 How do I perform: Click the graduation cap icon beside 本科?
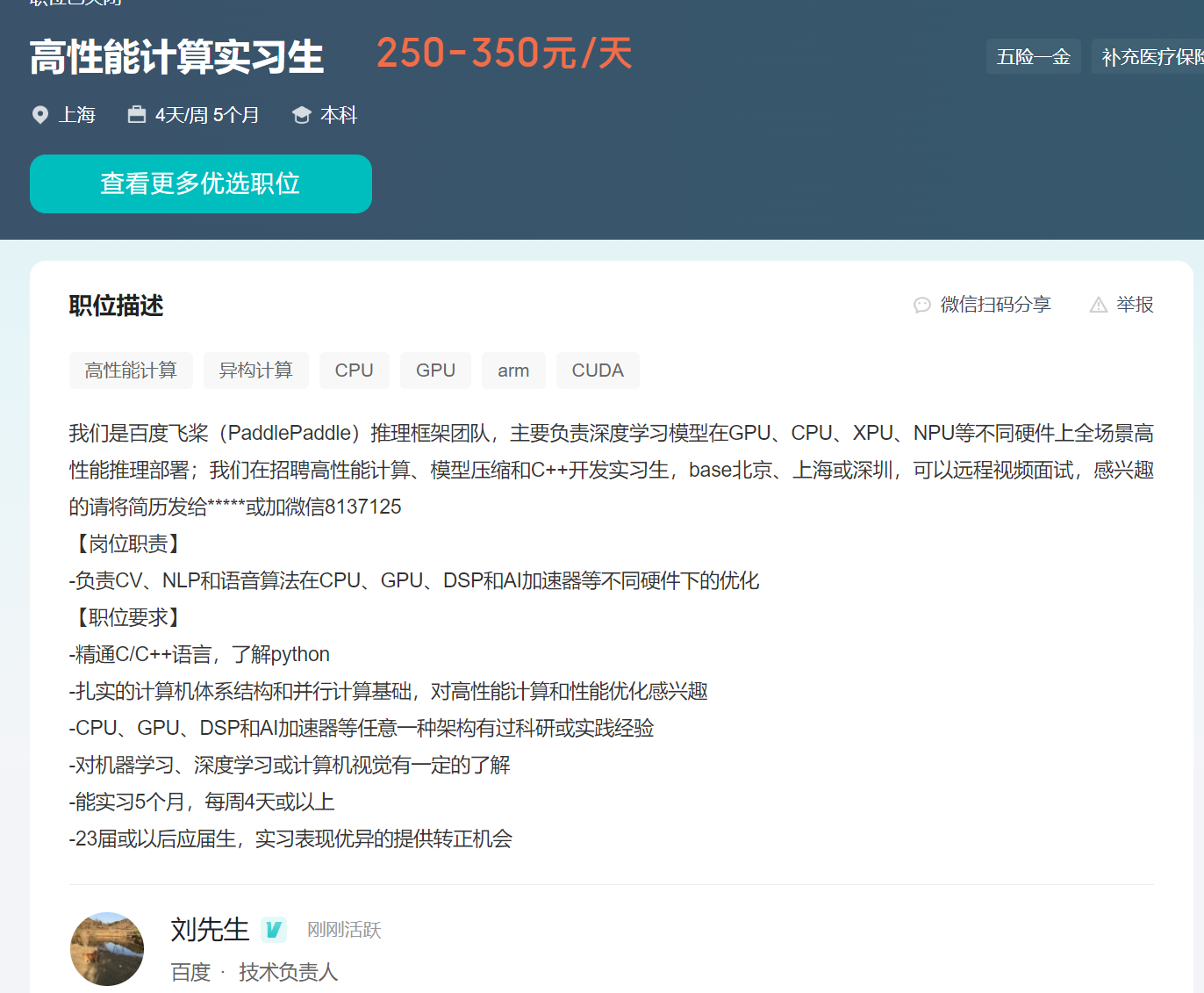(x=301, y=115)
